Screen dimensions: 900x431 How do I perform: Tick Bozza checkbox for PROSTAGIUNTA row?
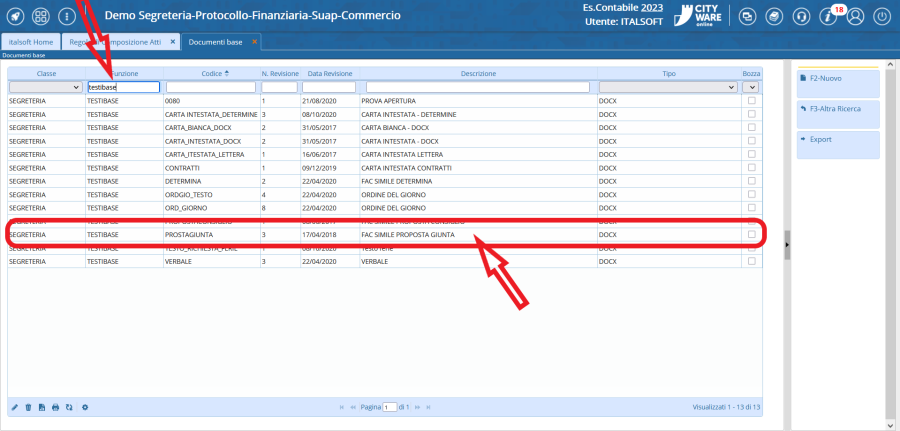click(x=752, y=234)
